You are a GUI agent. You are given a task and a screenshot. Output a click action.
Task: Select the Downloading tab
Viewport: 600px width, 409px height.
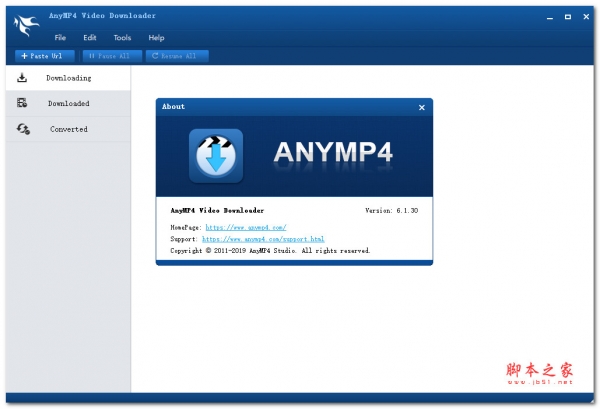(x=68, y=78)
